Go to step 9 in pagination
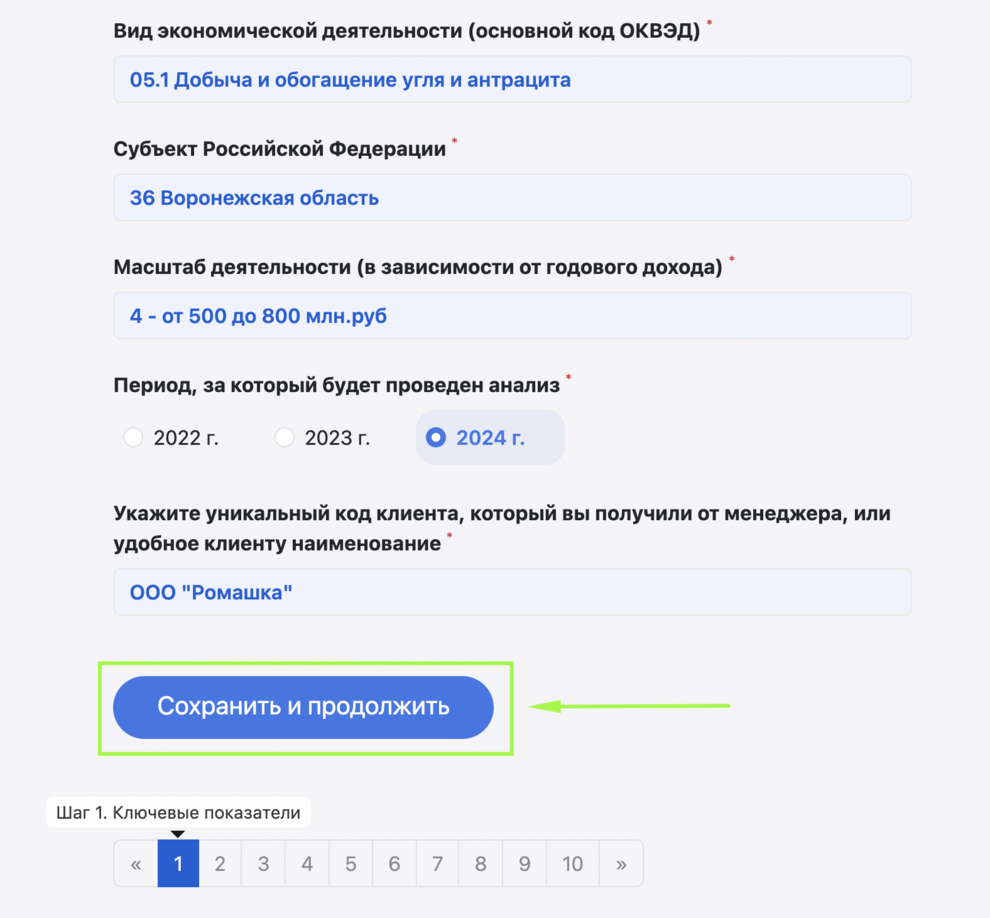Screen dimensions: 990x918 (524, 863)
